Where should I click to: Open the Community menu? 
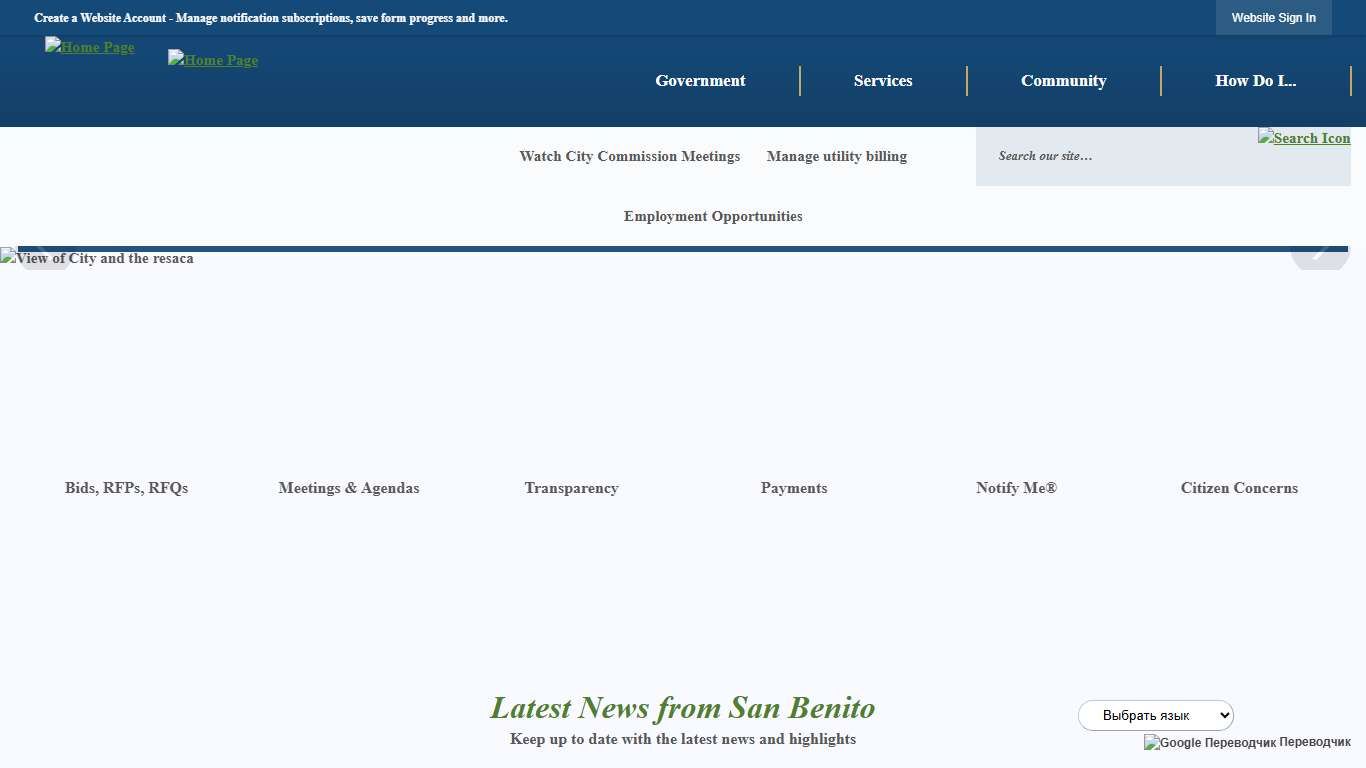1064,81
